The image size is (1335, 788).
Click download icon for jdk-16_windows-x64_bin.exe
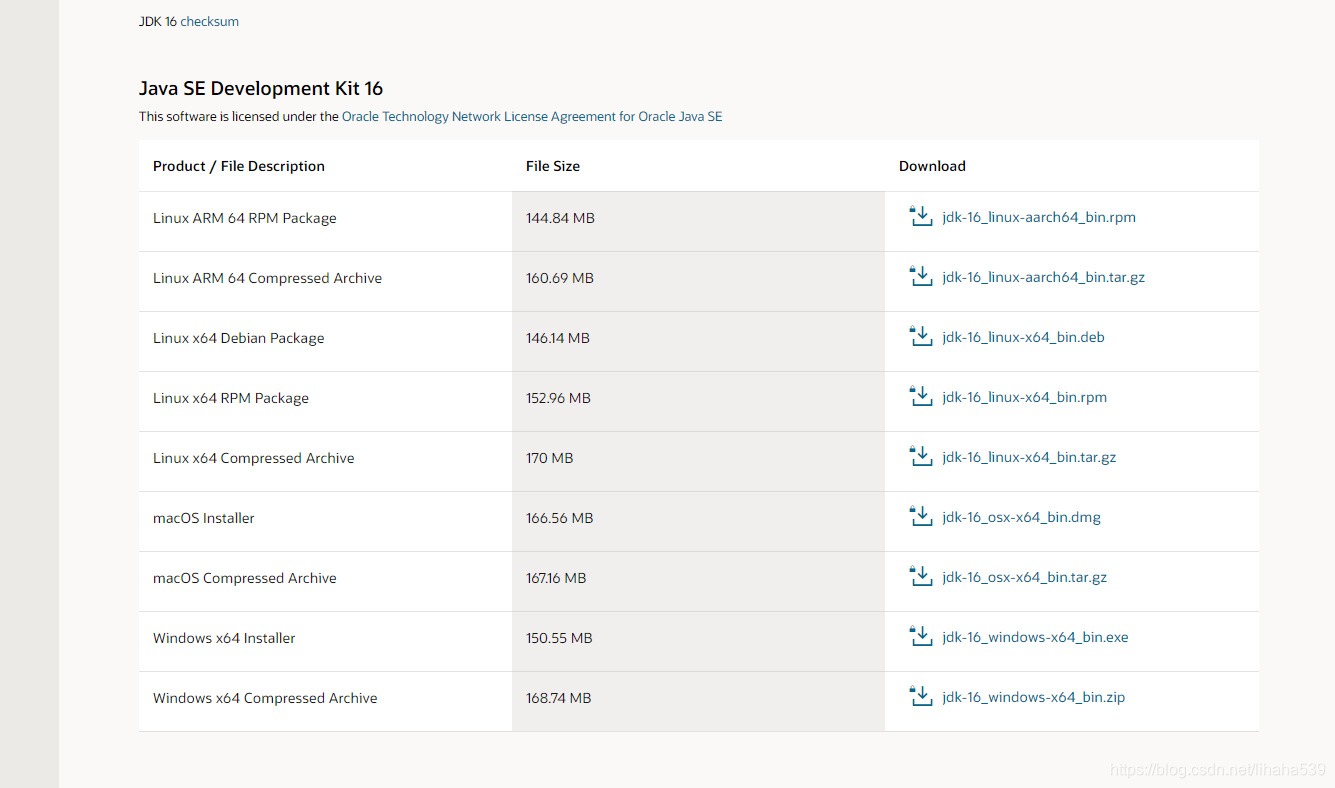(x=921, y=636)
